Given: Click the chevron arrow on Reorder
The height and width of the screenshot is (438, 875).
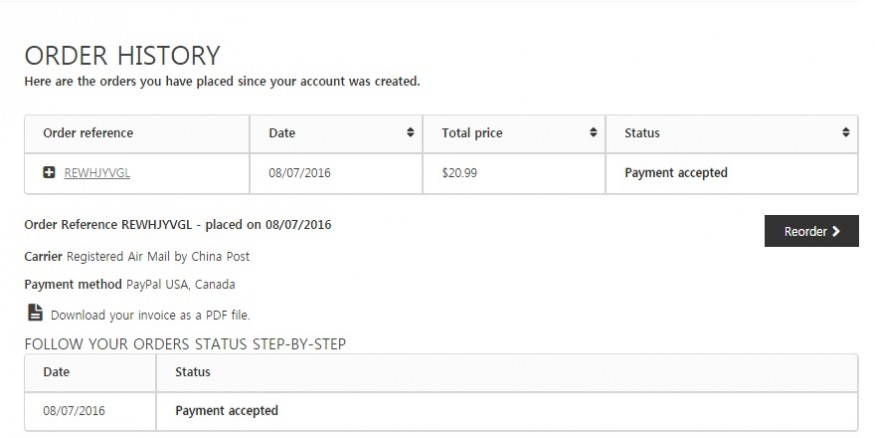Looking at the screenshot, I should [836, 231].
